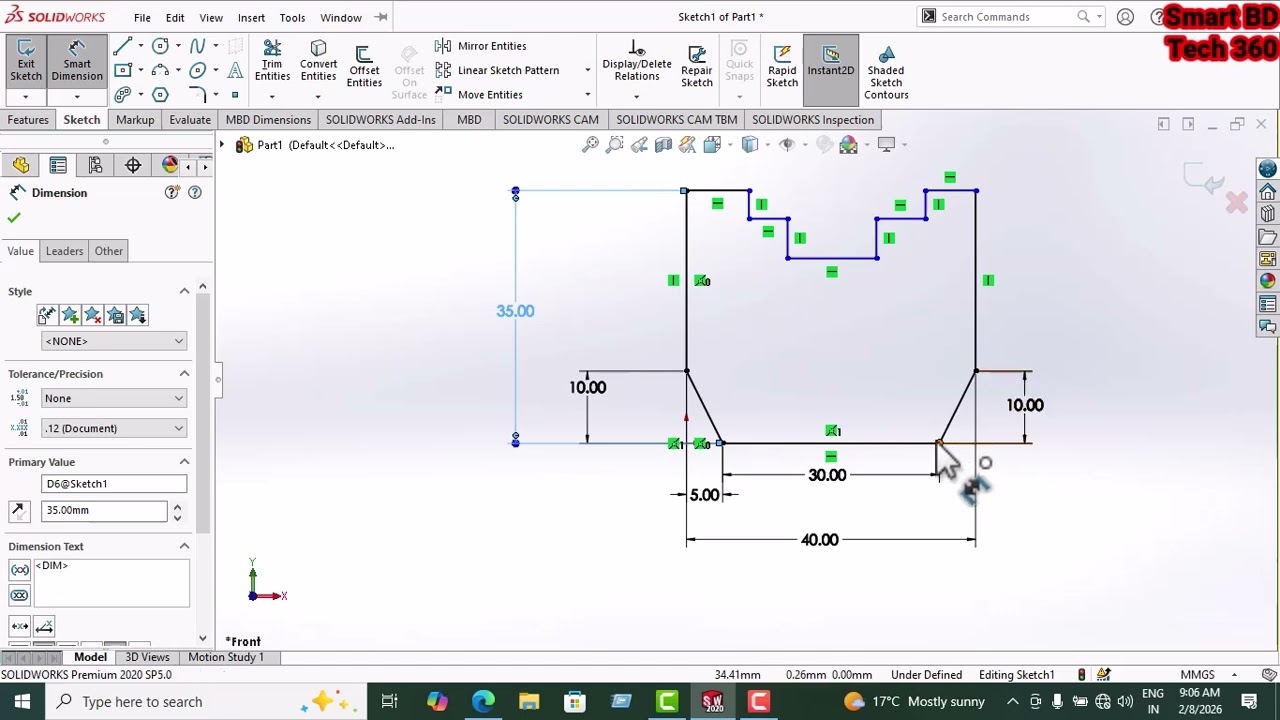This screenshot has height=720, width=1280.
Task: Open the DisplayManager color wheel tab
Action: tap(169, 165)
